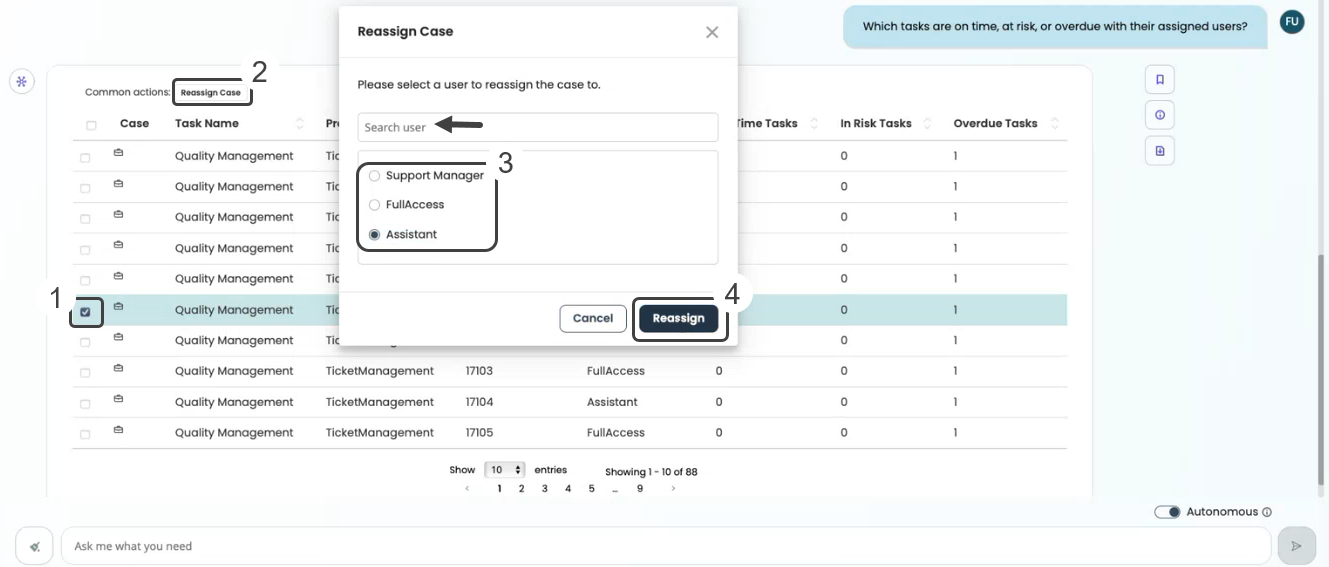Go to page 3 of results
The image size is (1329, 567).
coord(545,489)
